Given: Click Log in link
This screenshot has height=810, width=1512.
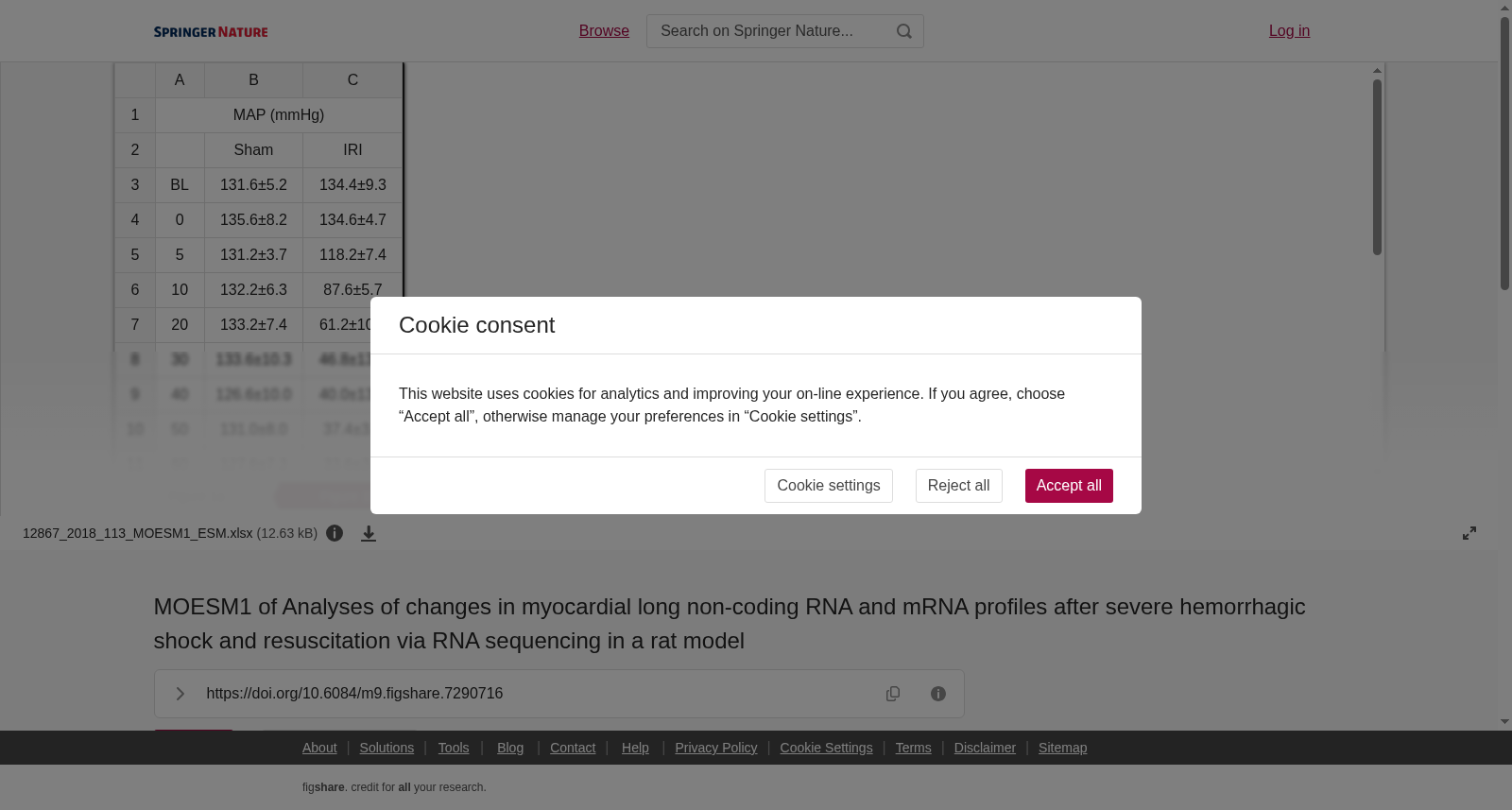Looking at the screenshot, I should (x=1289, y=31).
